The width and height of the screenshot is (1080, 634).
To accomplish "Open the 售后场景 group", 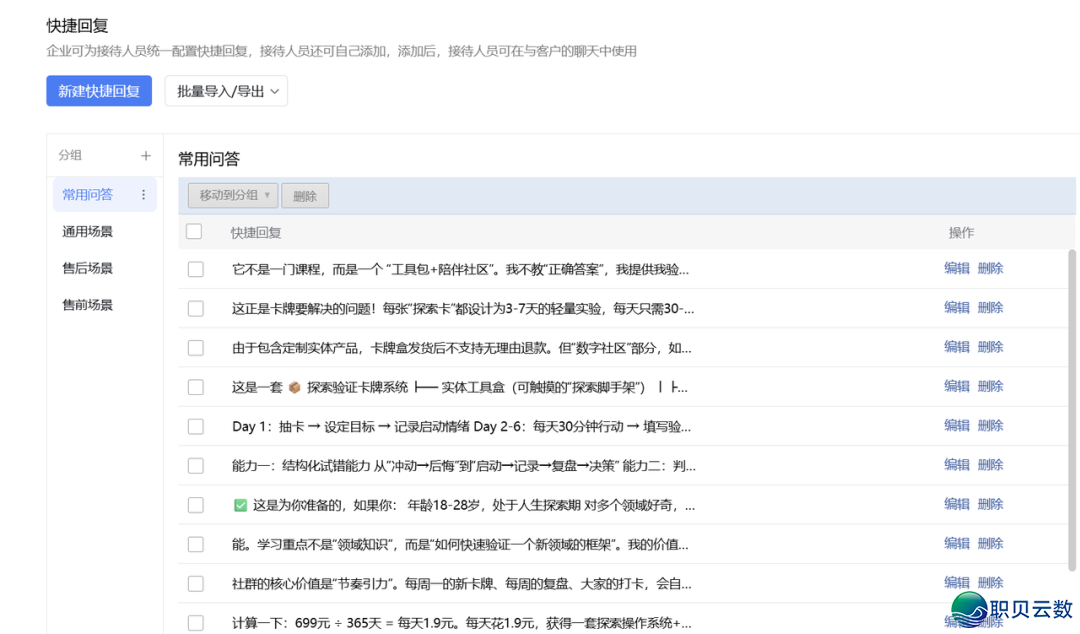I will [x=87, y=268].
